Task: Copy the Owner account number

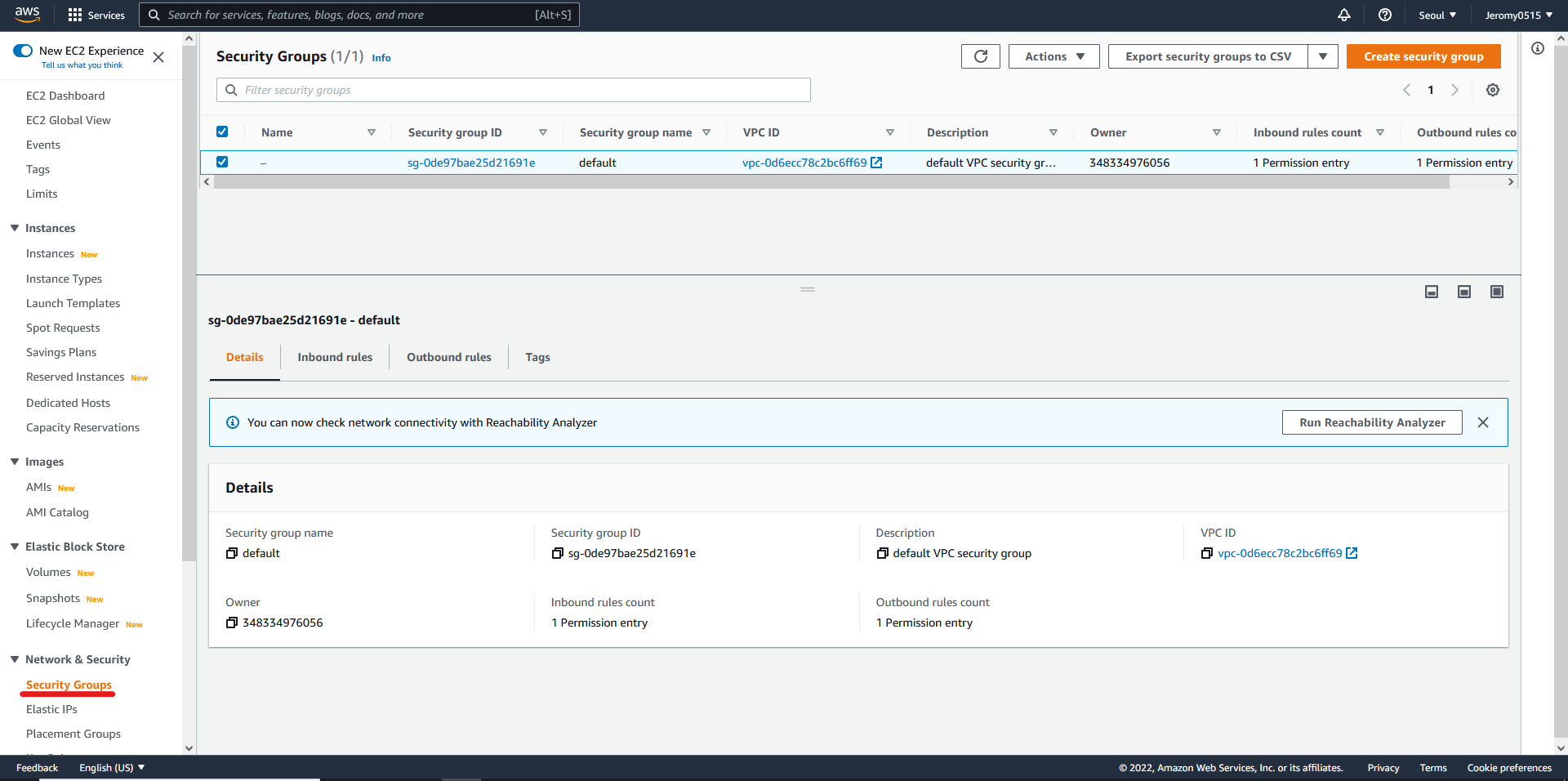Action: [232, 623]
